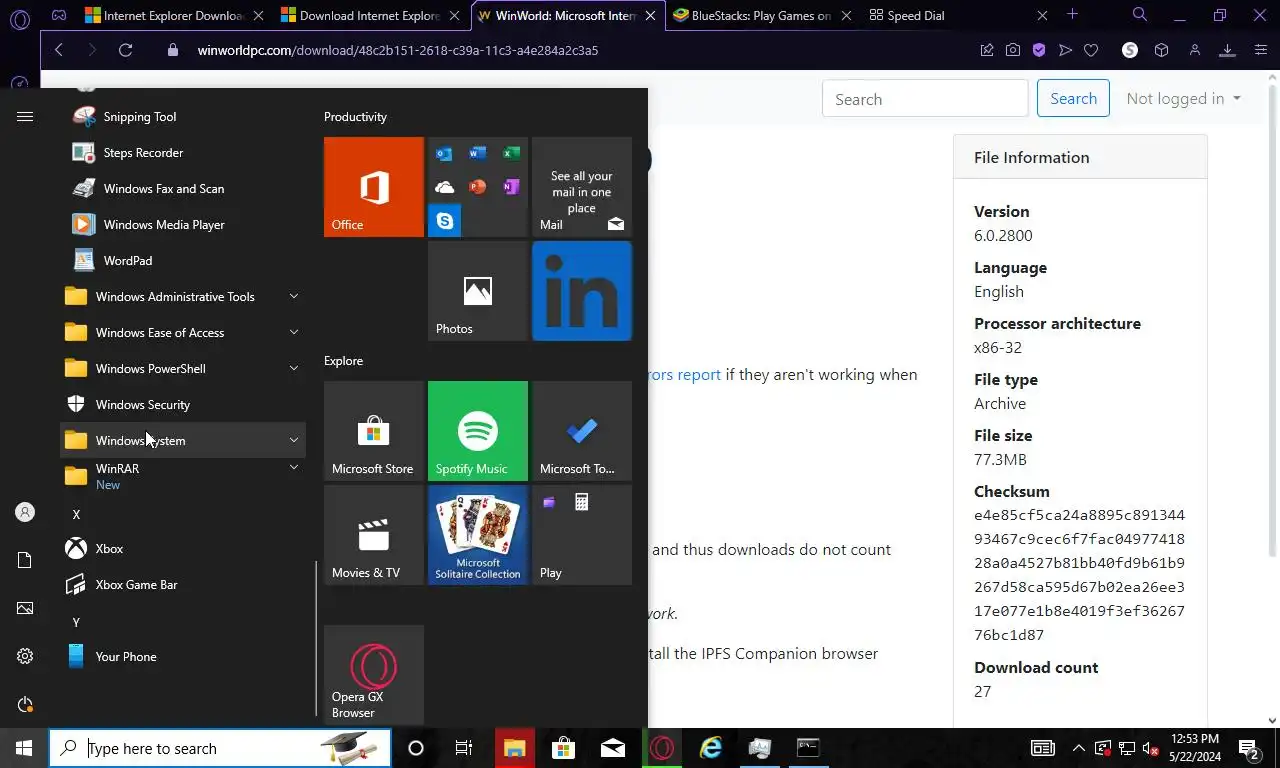Open Documents from Start sidebar
This screenshot has width=1280, height=768.
[25, 560]
